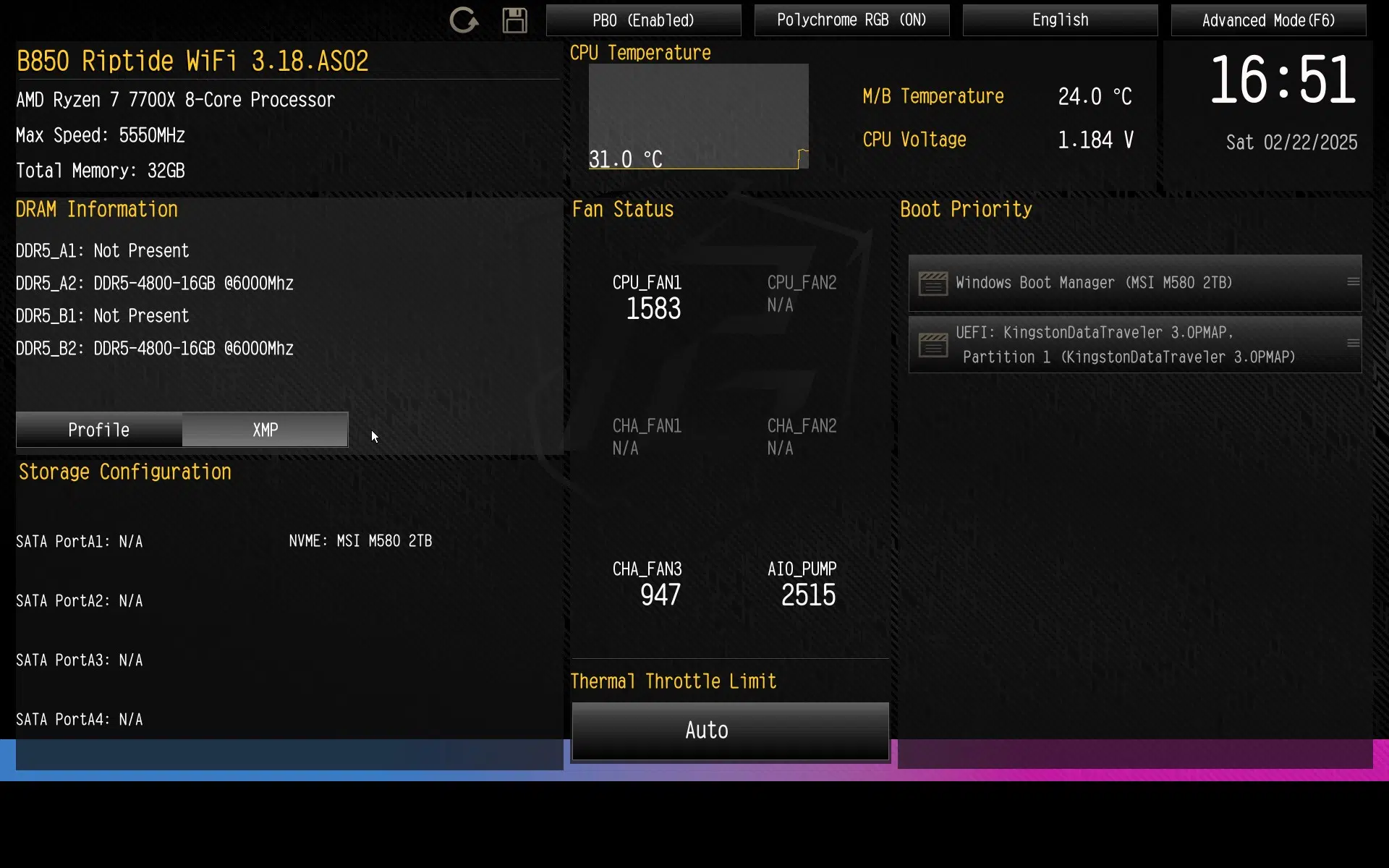Click SATA PortA4: N/A entry
Screen dimensions: 1389x868
pyautogui.click(x=80, y=720)
